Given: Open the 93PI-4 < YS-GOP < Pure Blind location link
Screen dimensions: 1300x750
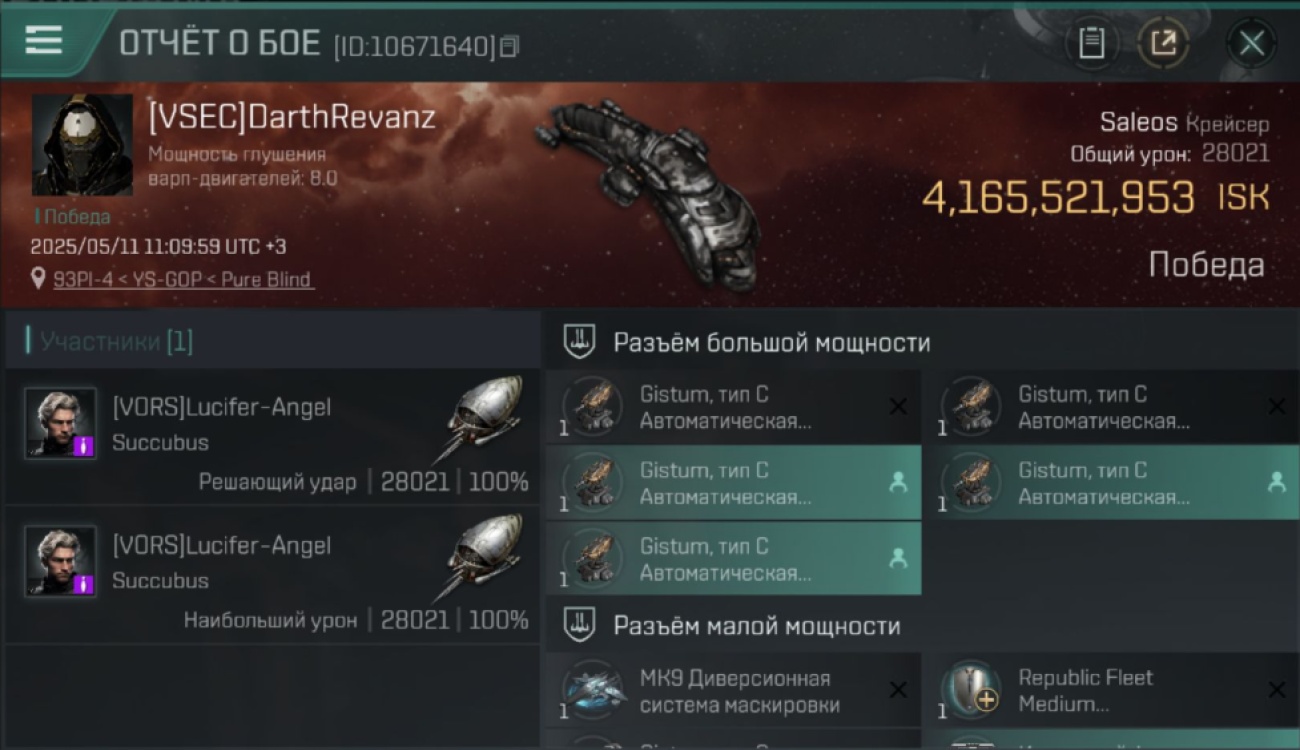Looking at the screenshot, I should click(183, 280).
